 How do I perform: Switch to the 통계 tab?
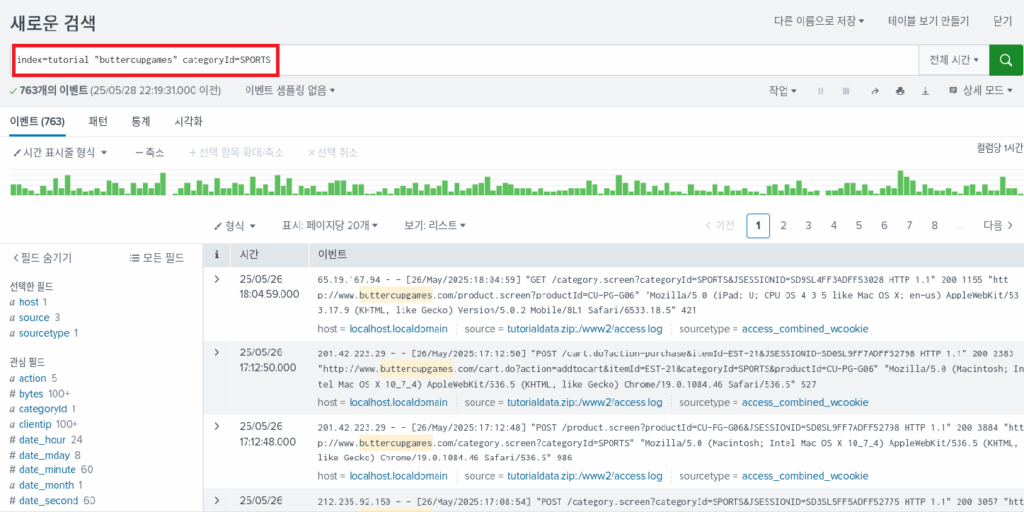pyautogui.click(x=140, y=121)
